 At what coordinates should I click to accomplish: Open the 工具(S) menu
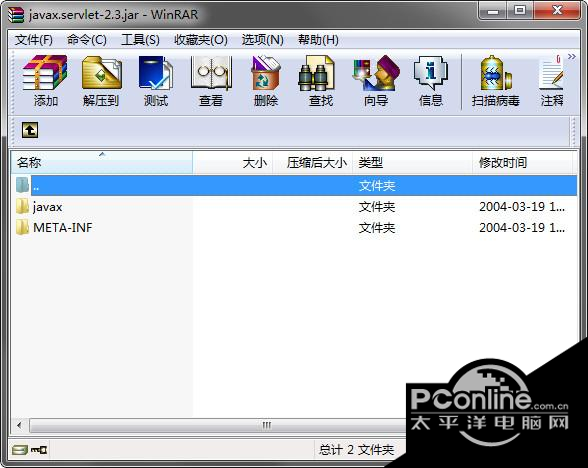click(x=140, y=40)
